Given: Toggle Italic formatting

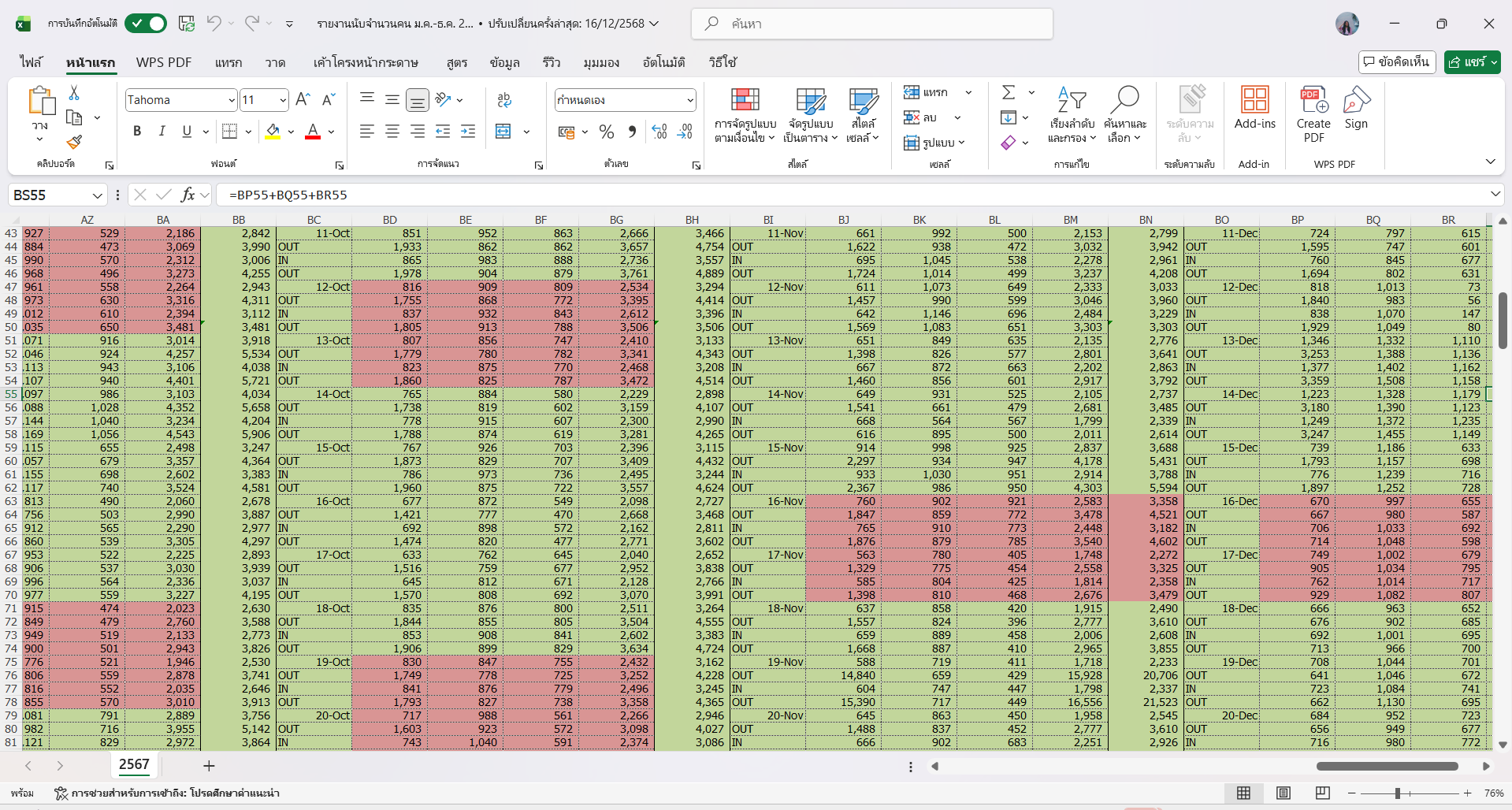Looking at the screenshot, I should click(x=162, y=131).
